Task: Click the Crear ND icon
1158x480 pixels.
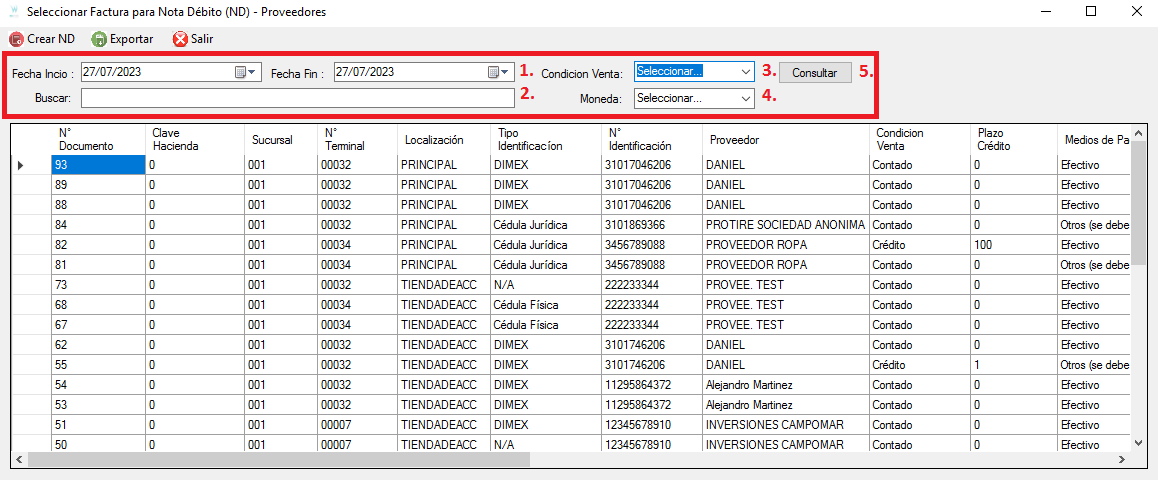Action: [16, 39]
